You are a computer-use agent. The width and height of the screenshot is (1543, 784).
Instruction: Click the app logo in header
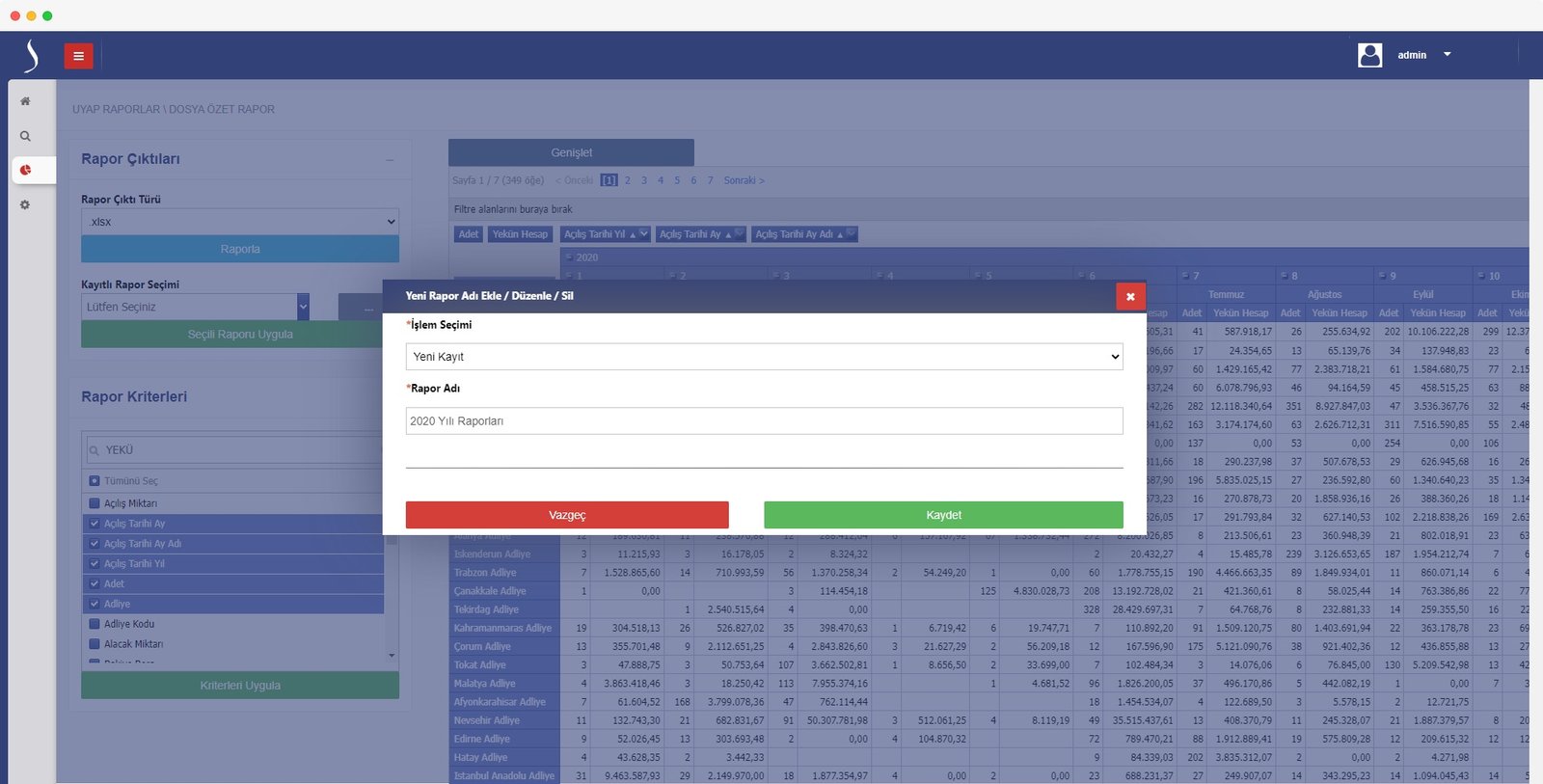tap(32, 56)
